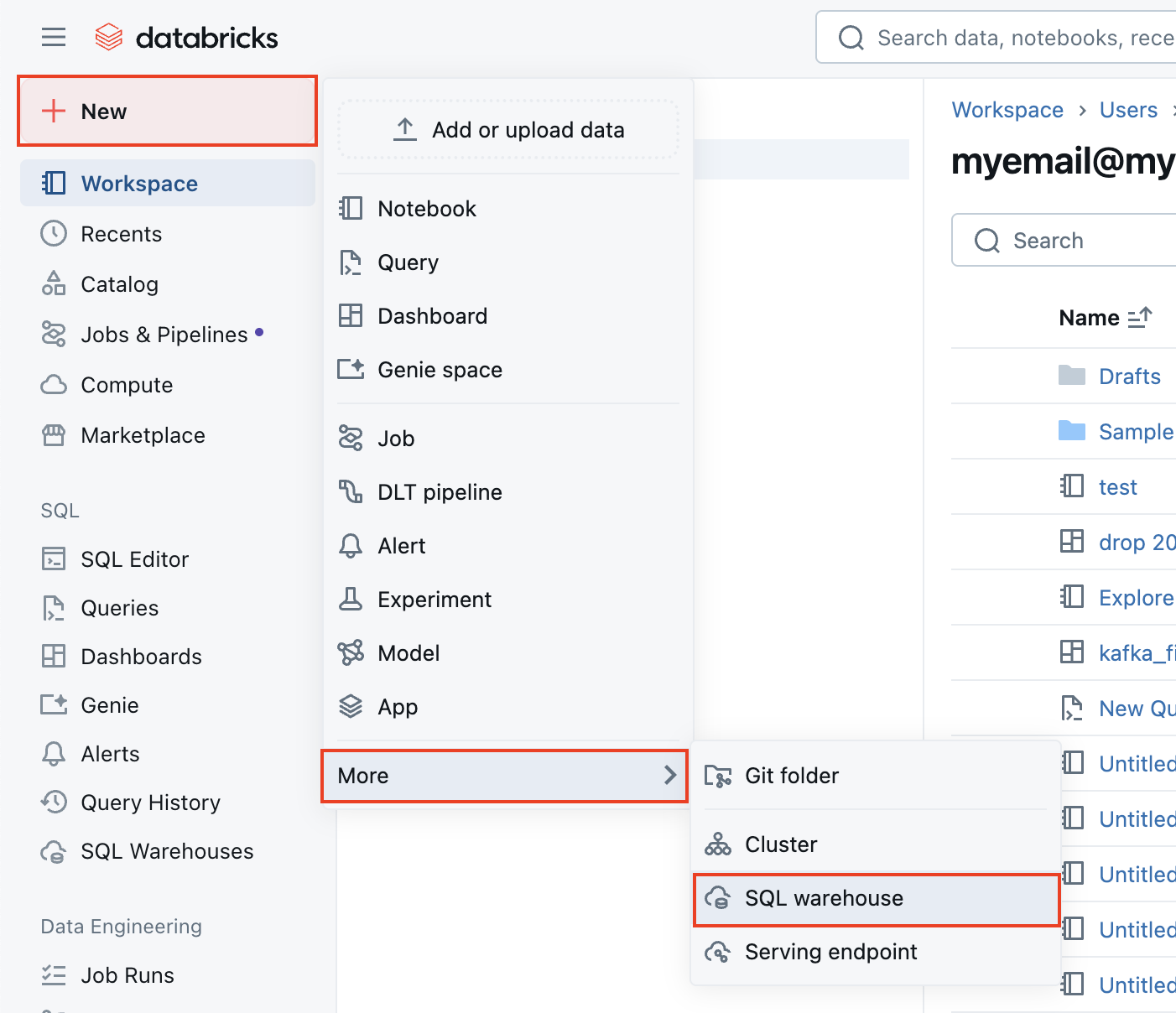Open the Explore notebook item
This screenshot has height=1013, width=1176.
(x=1136, y=598)
